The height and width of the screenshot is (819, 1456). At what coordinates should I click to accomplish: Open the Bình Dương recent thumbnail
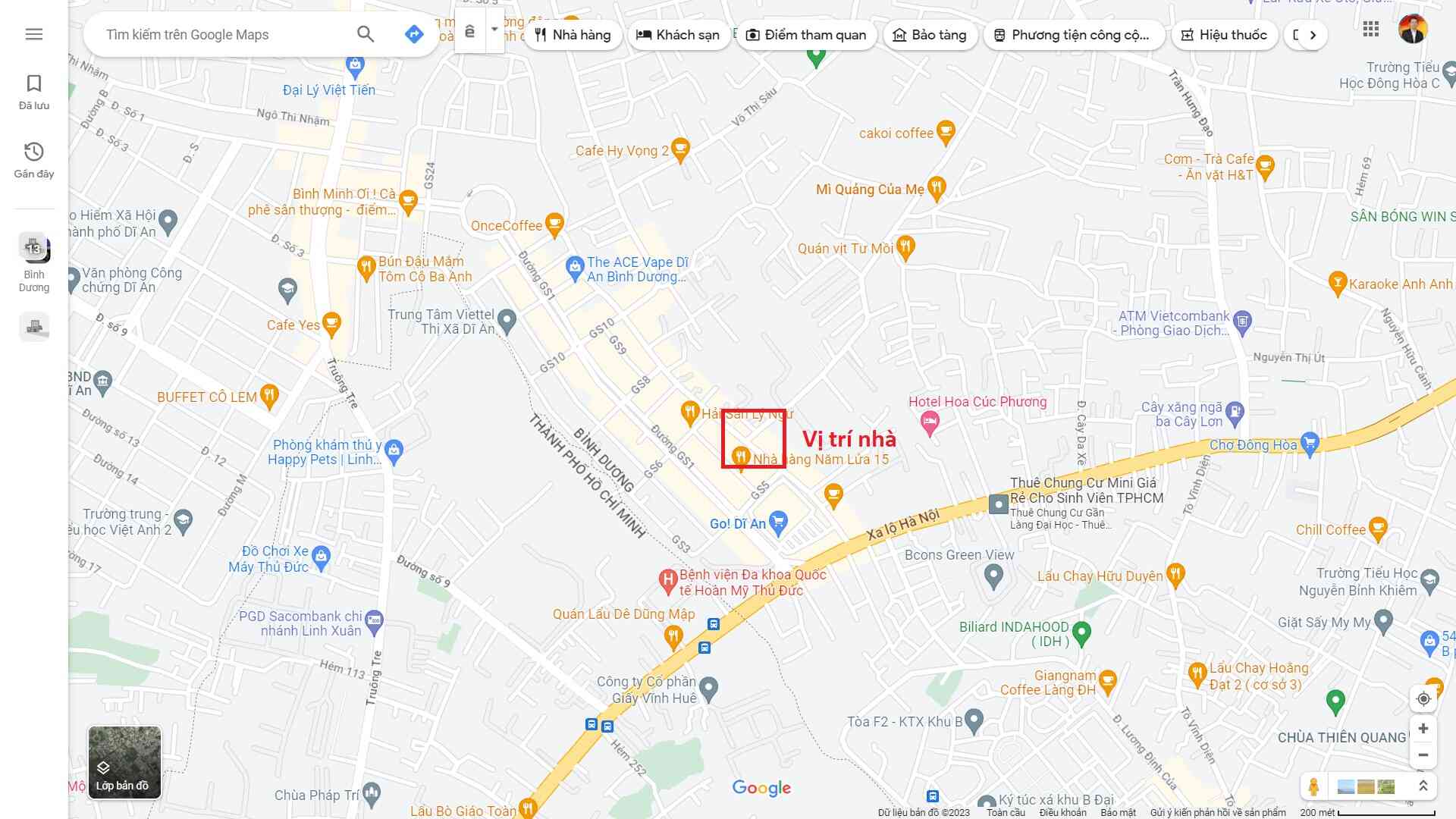click(x=34, y=262)
